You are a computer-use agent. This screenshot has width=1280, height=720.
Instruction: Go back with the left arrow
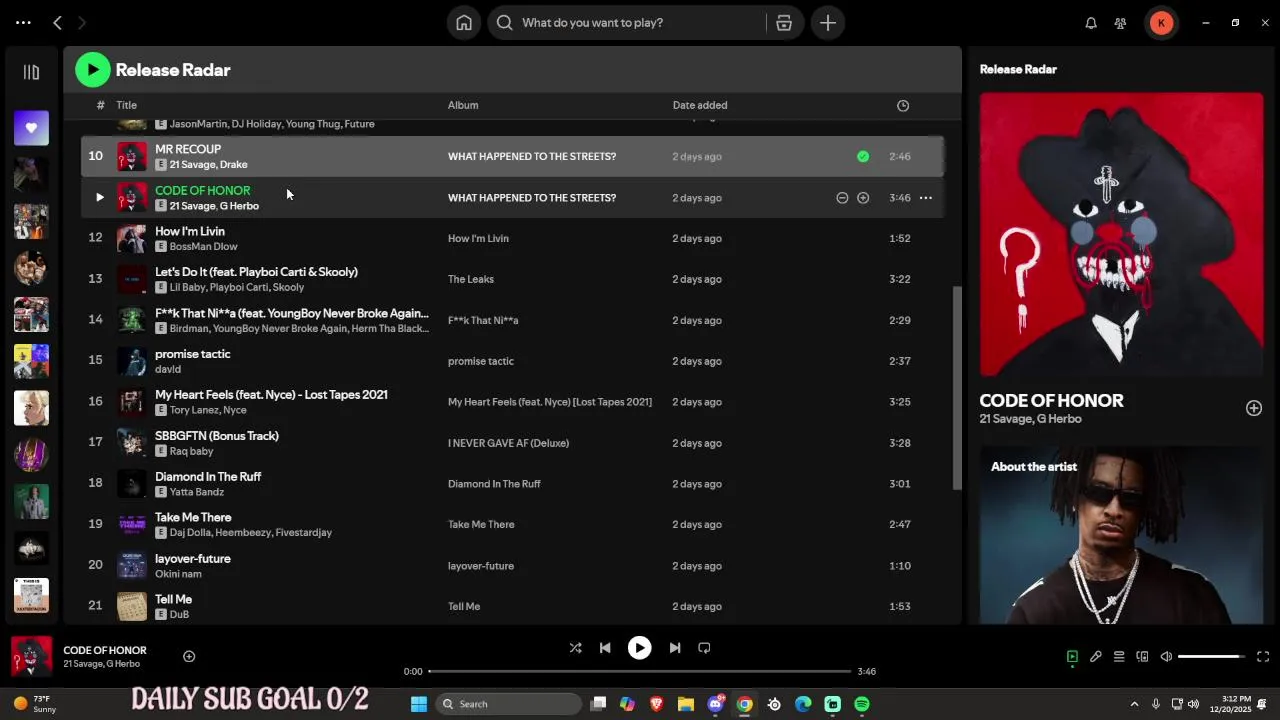click(x=57, y=22)
